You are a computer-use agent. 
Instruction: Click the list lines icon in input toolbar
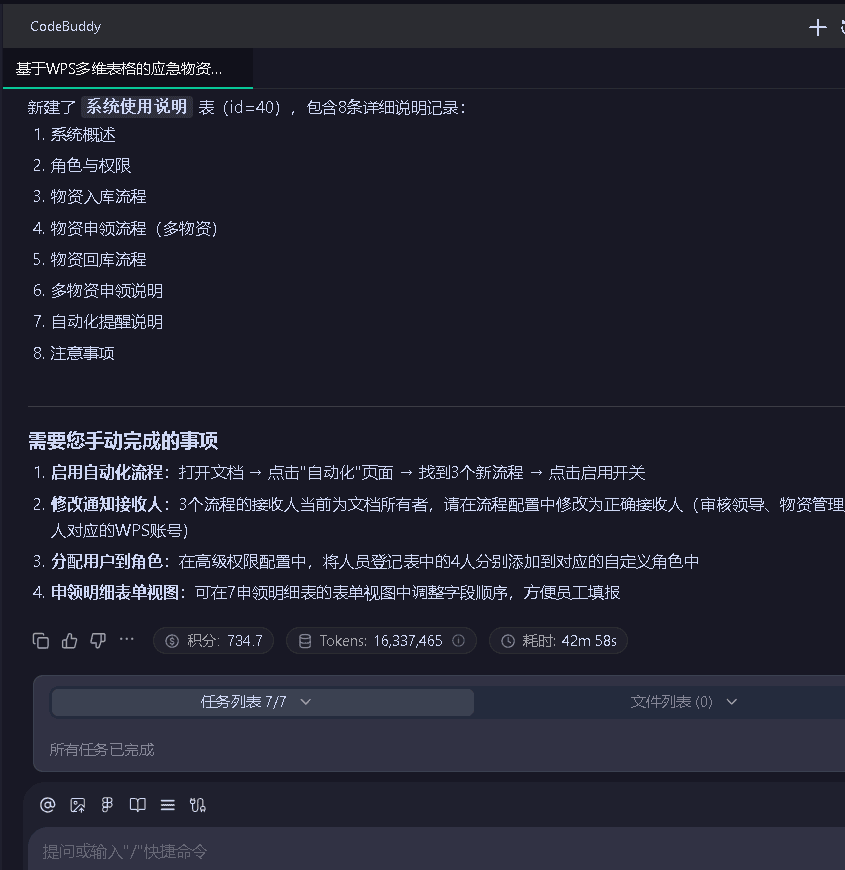click(168, 805)
